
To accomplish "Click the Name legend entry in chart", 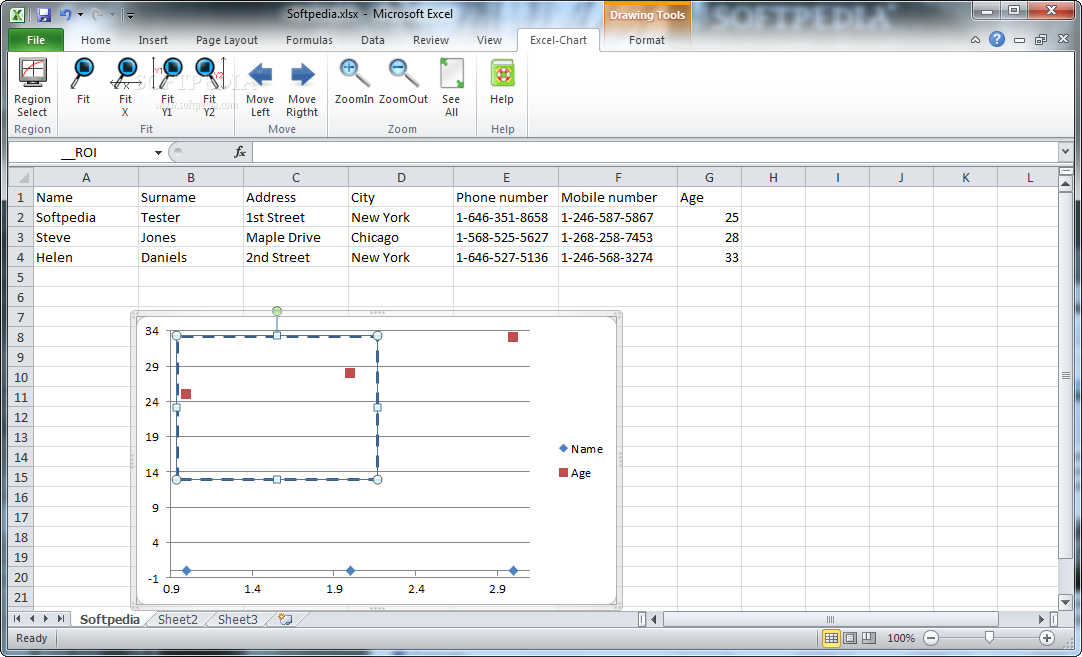I will pos(580,449).
